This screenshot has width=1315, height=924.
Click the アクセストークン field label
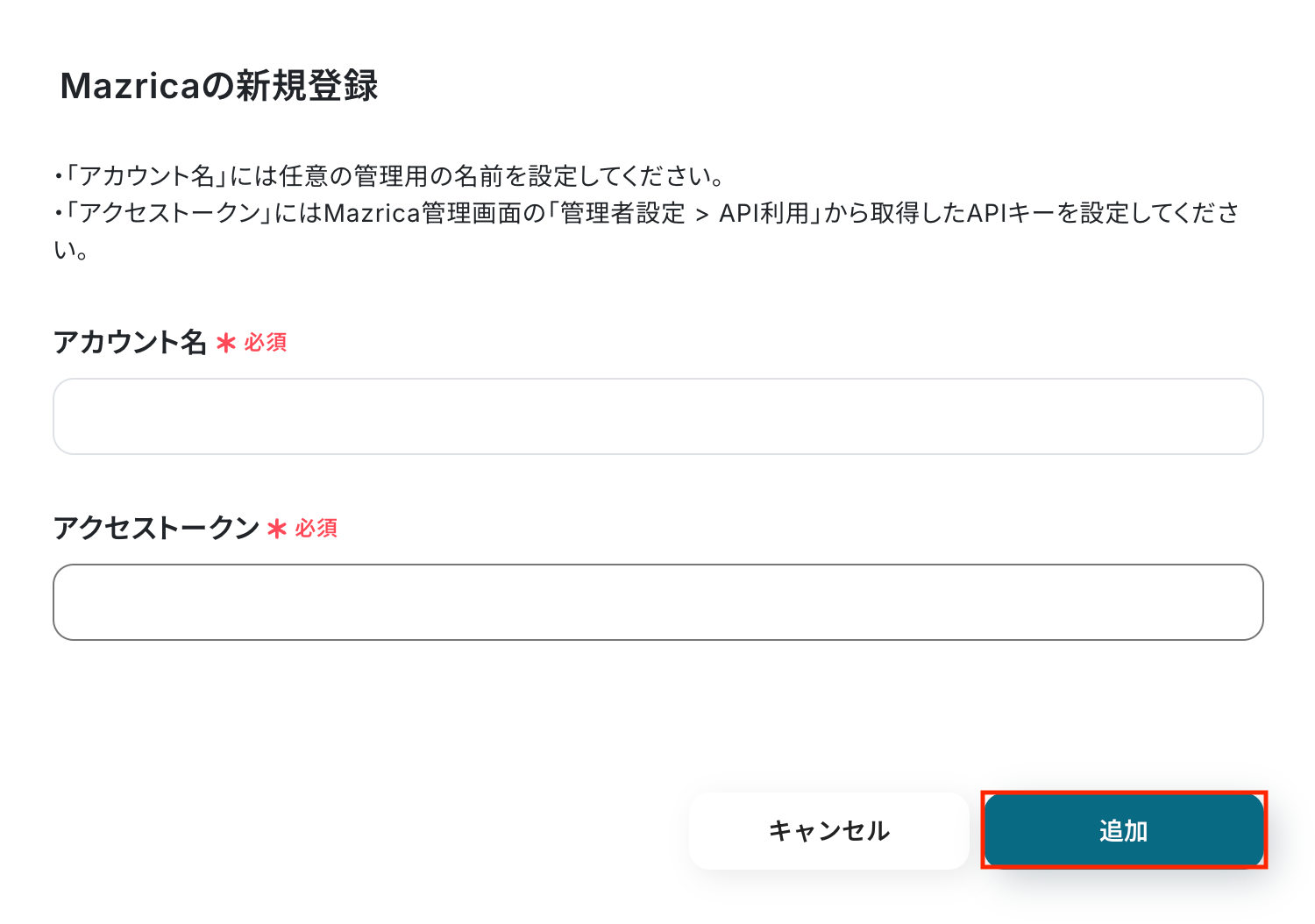point(156,528)
